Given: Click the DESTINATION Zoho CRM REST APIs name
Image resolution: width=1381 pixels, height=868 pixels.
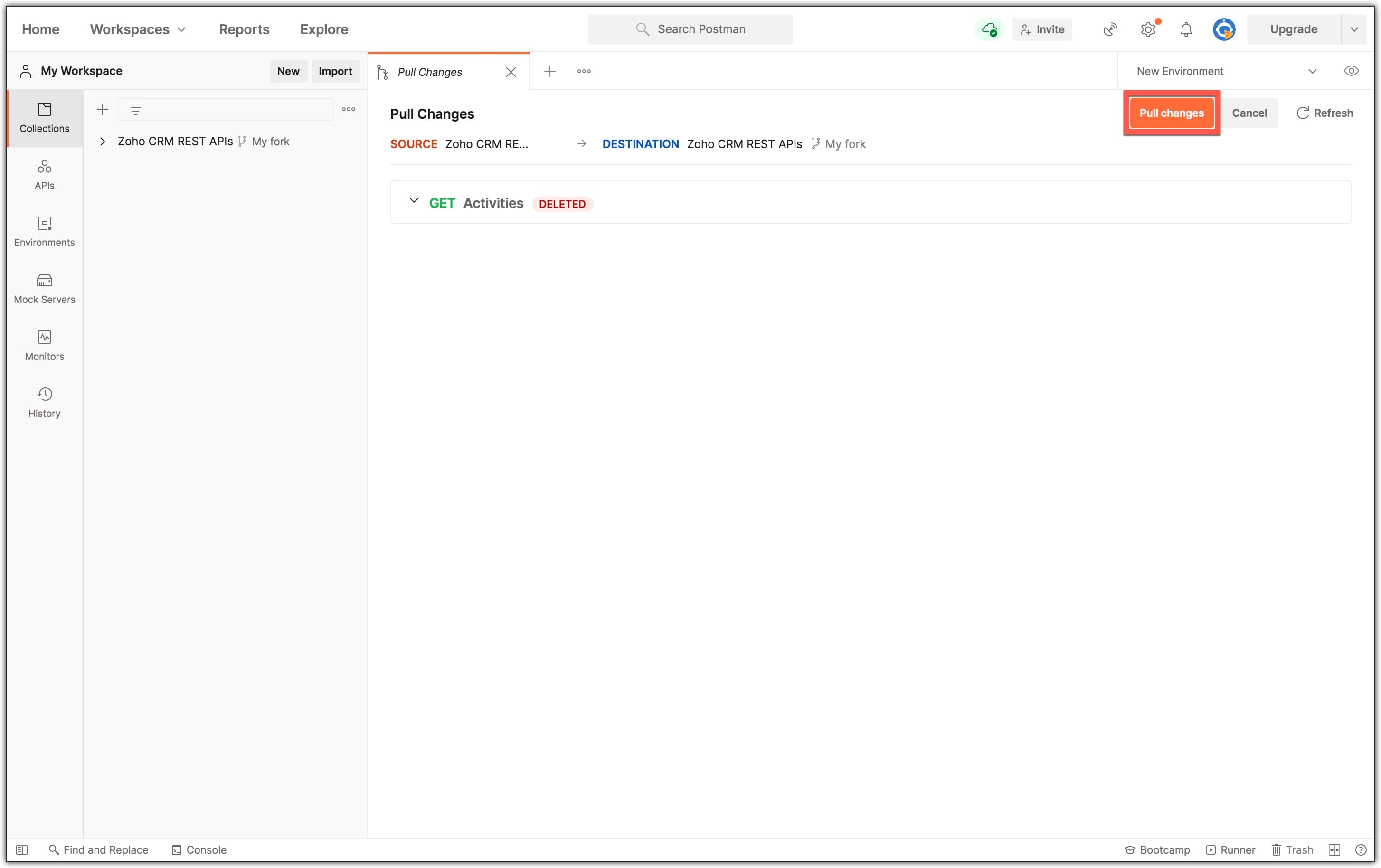Looking at the screenshot, I should pos(745,144).
